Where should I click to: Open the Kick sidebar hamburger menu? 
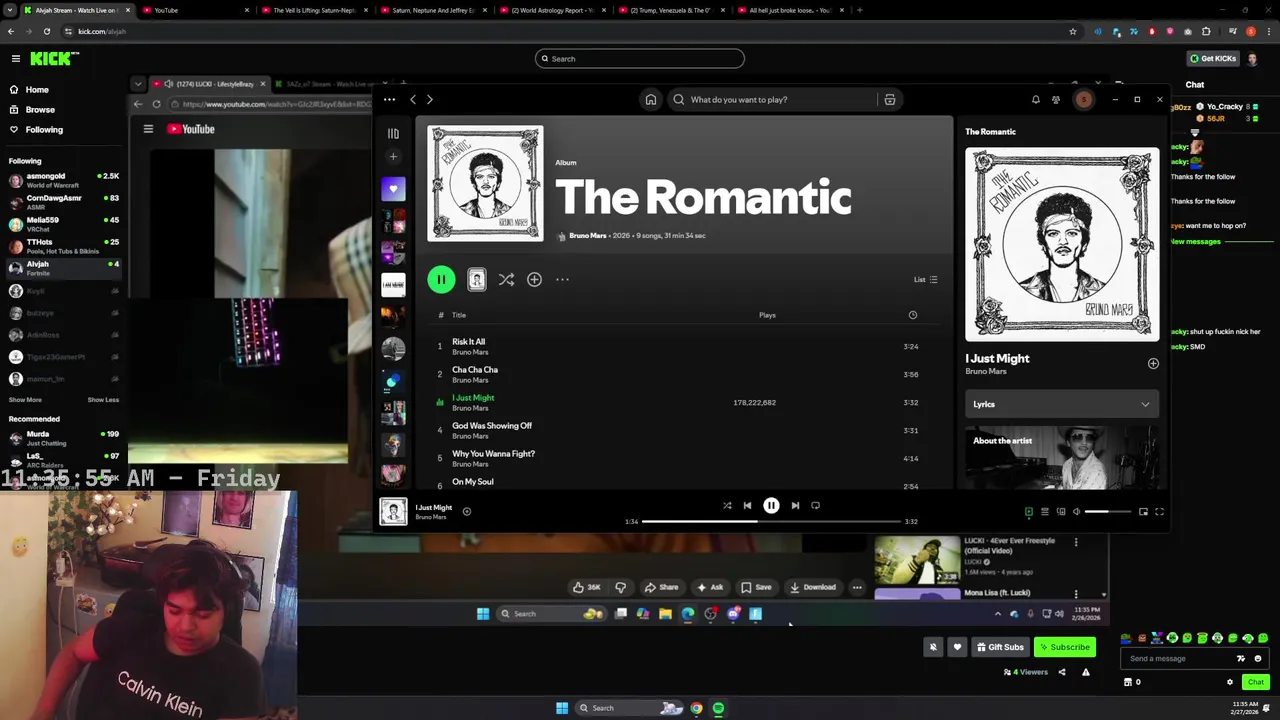tap(15, 59)
